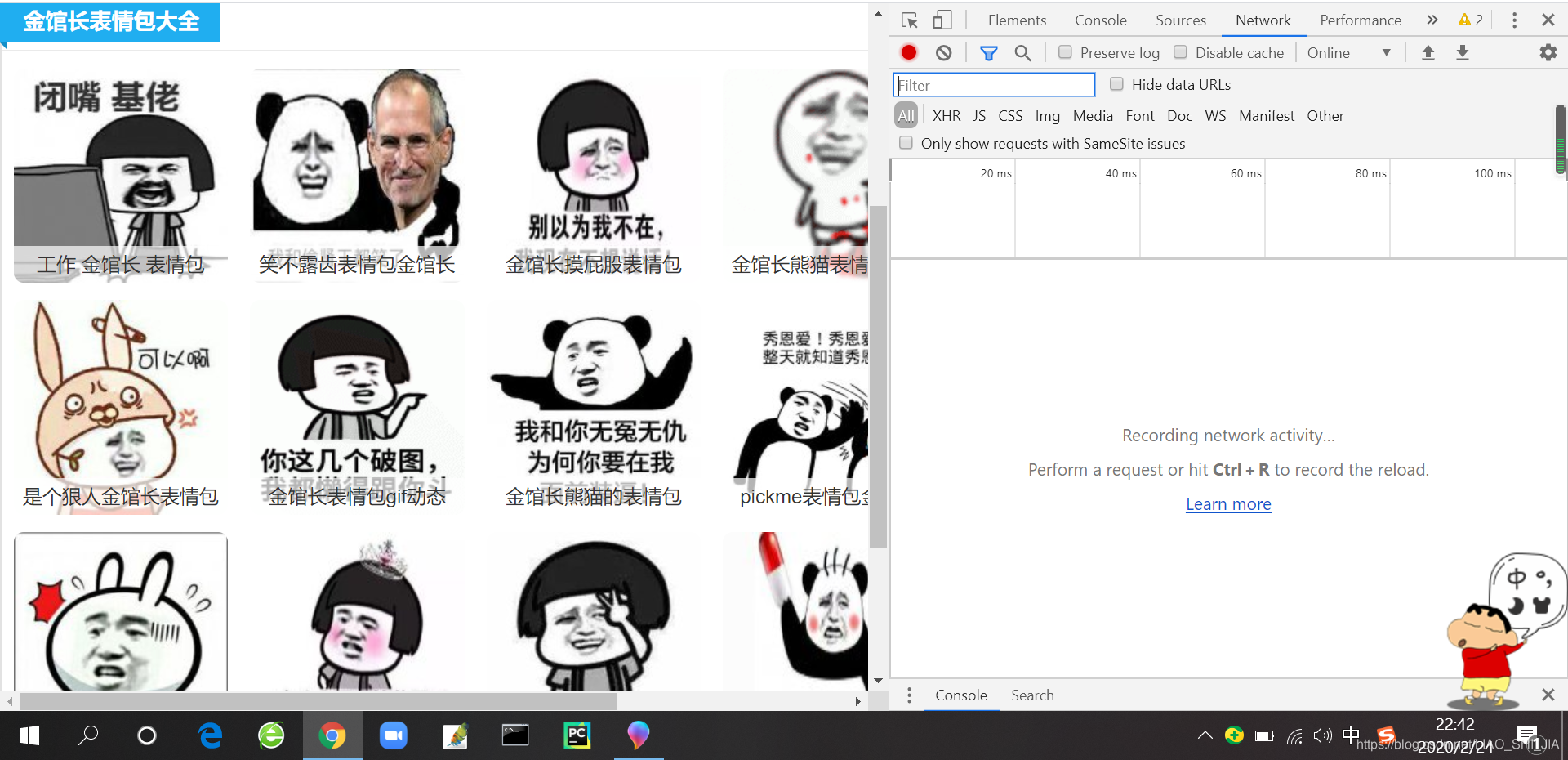Switch to the Console tab
The height and width of the screenshot is (760, 1568).
click(x=1100, y=20)
